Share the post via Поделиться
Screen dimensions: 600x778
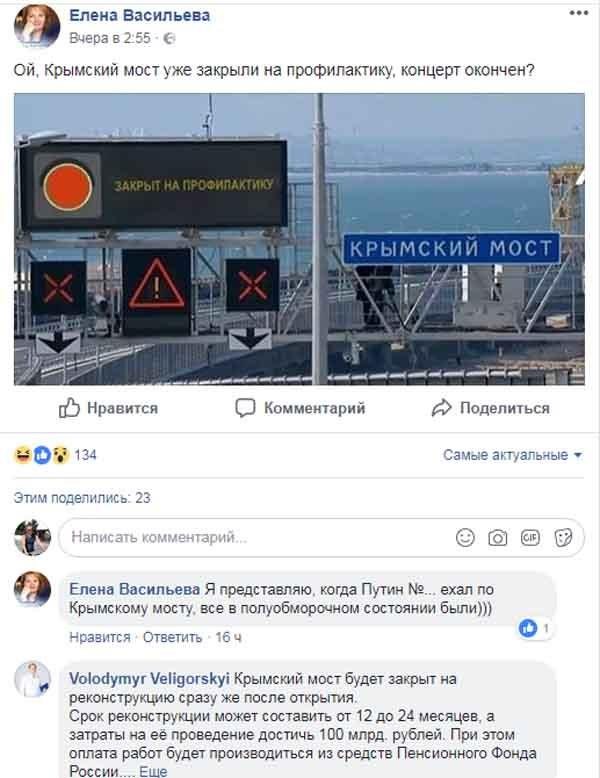pyautogui.click(x=491, y=408)
